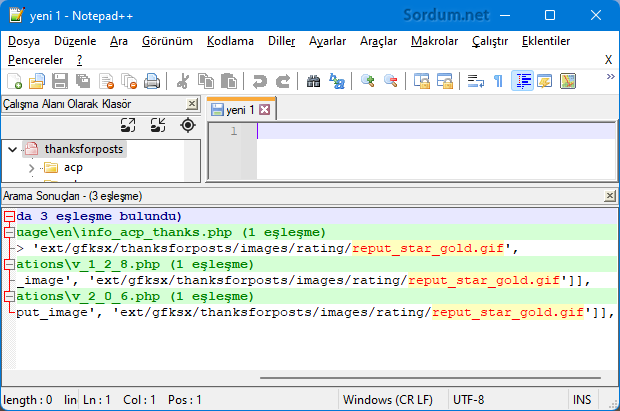
Task: Open the Araçlar menu
Action: 378,41
